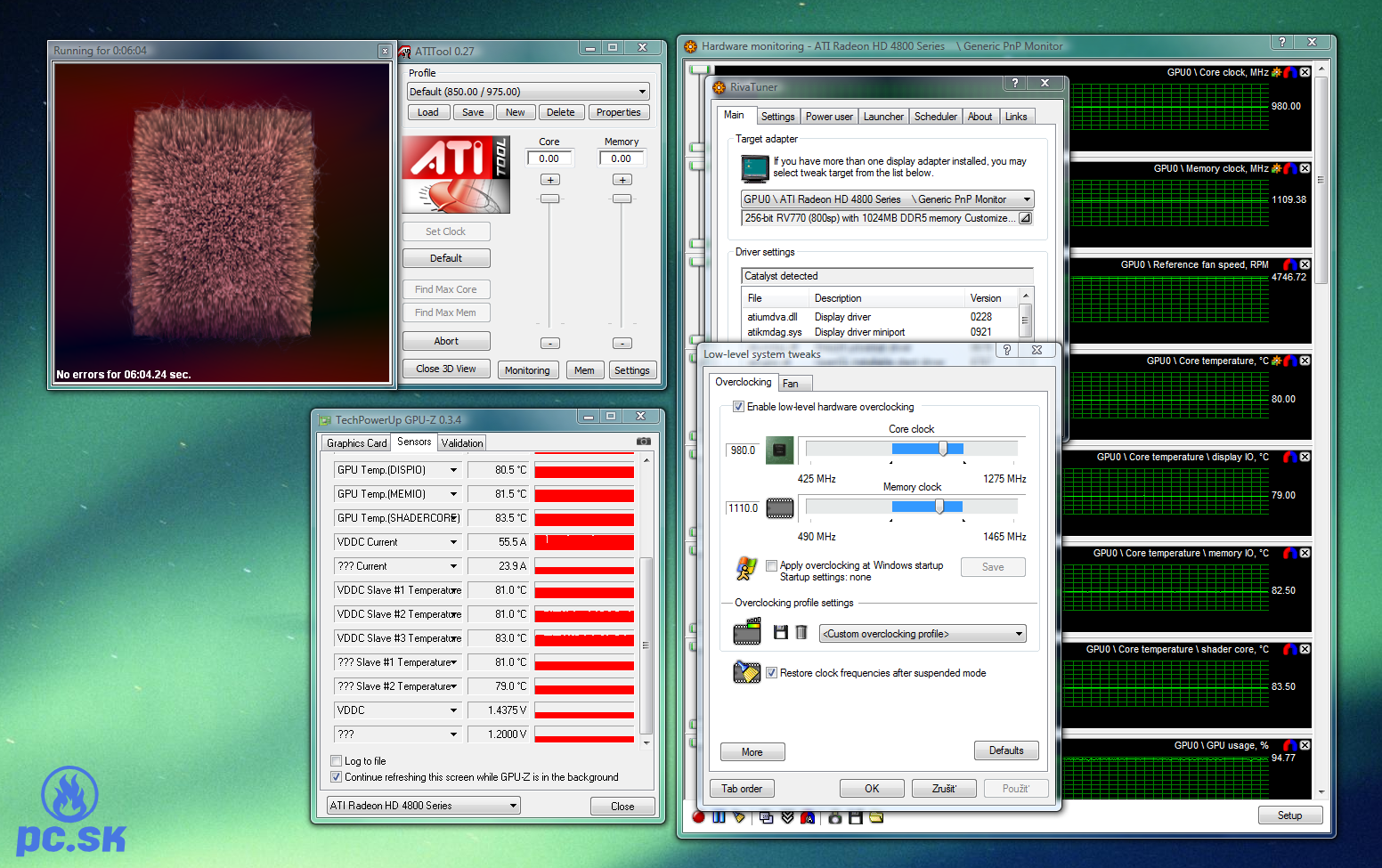Click the ATI Tool logo image
1382x868 pixels.
[x=456, y=174]
